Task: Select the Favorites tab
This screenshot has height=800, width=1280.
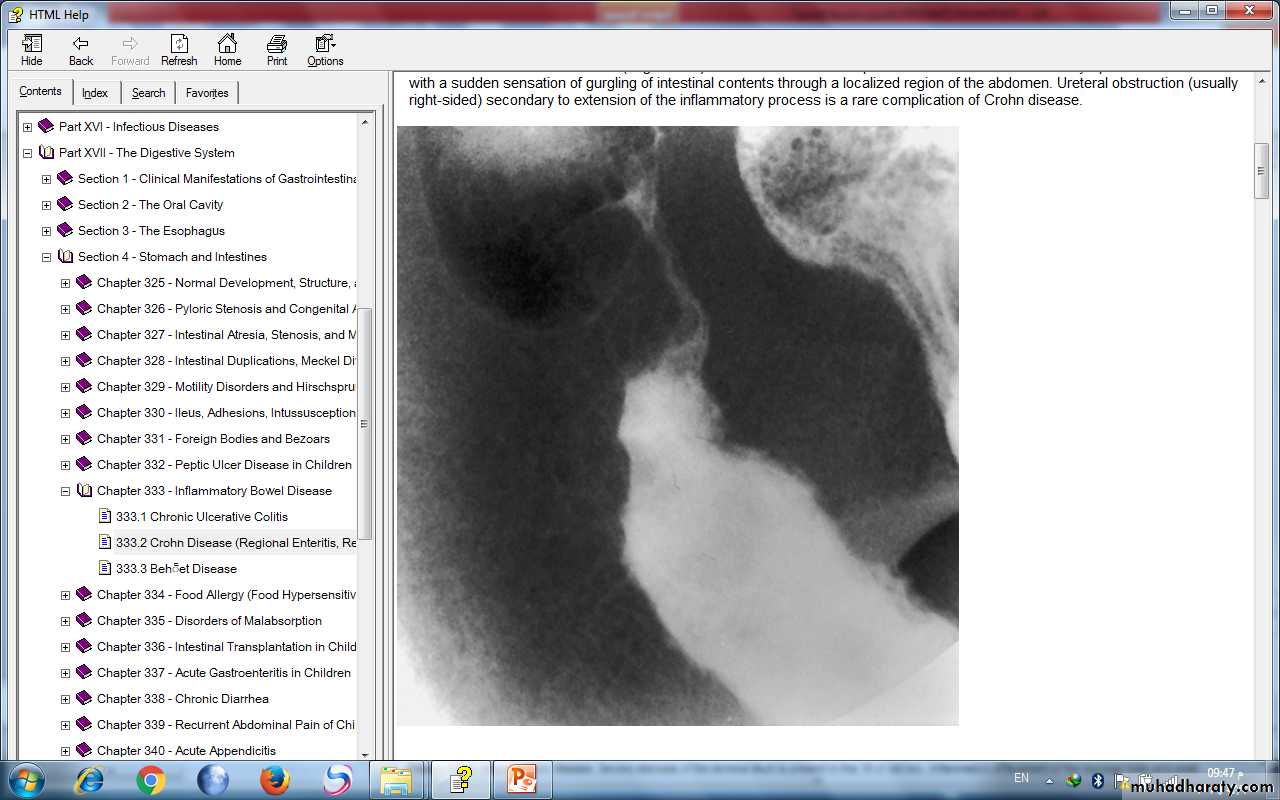Action: [x=207, y=93]
